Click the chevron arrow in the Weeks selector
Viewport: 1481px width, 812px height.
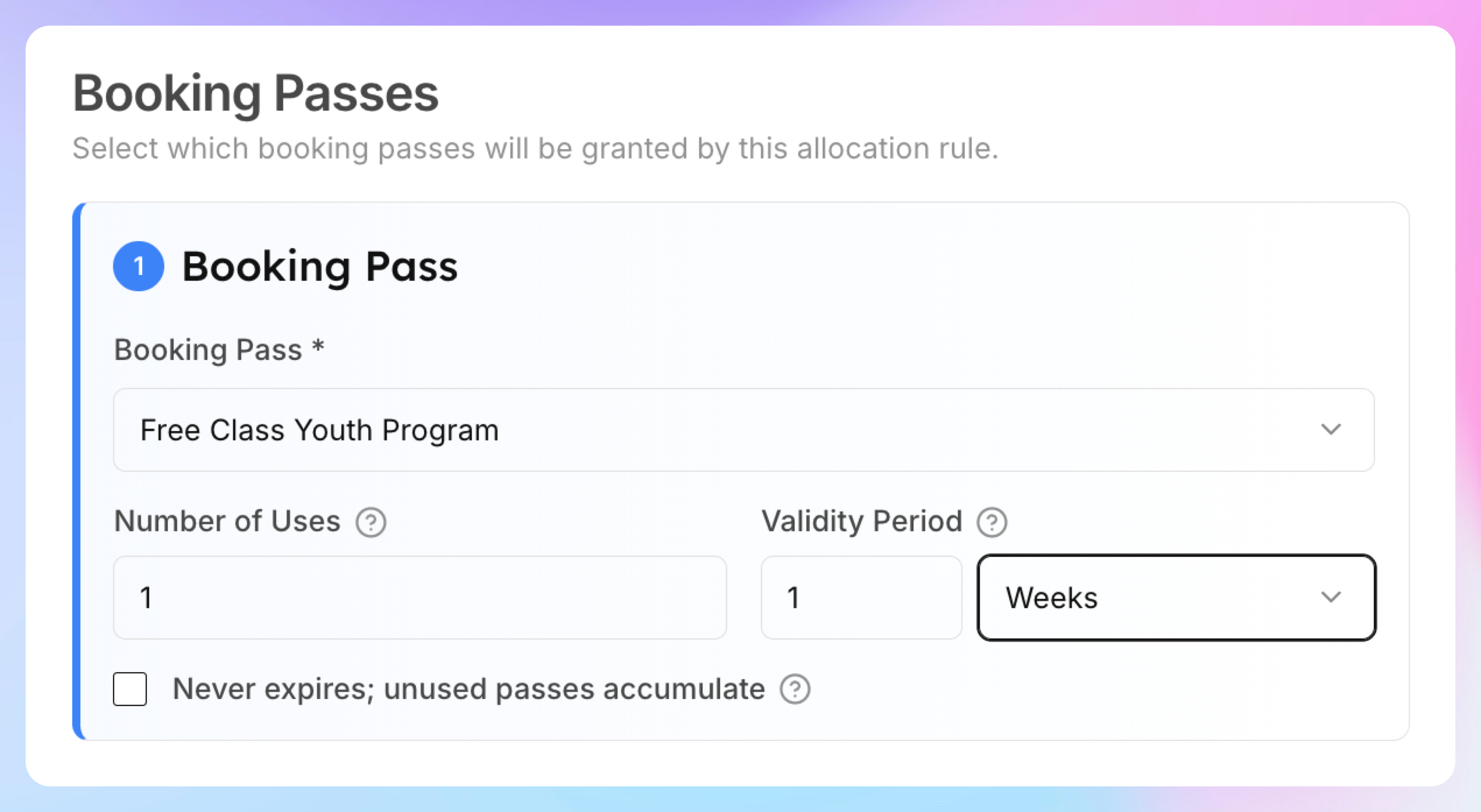tap(1331, 598)
